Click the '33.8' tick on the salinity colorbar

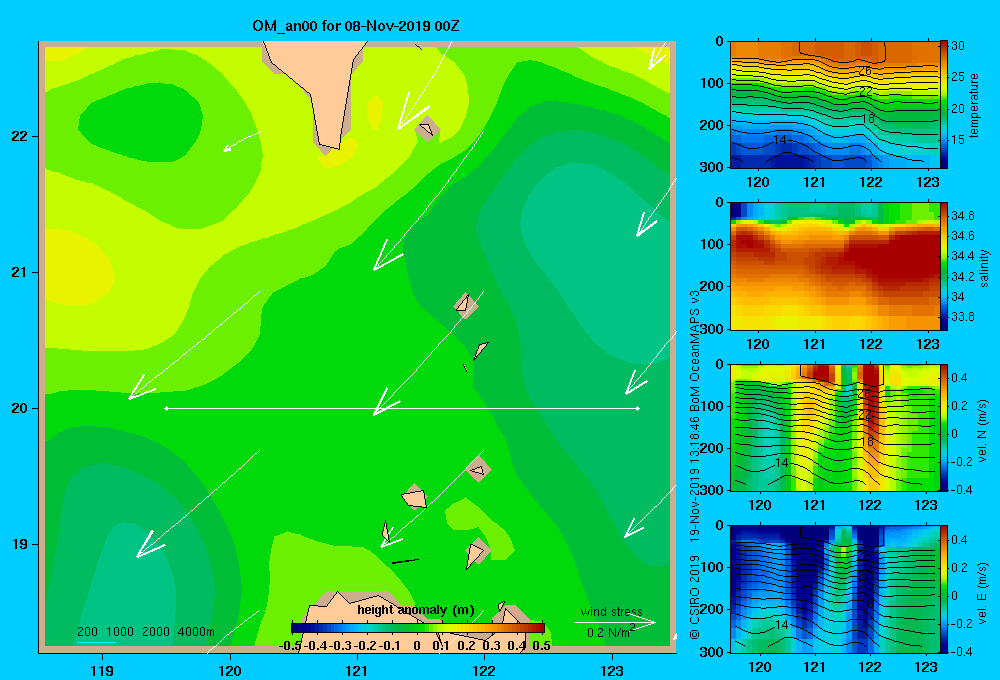click(x=962, y=317)
